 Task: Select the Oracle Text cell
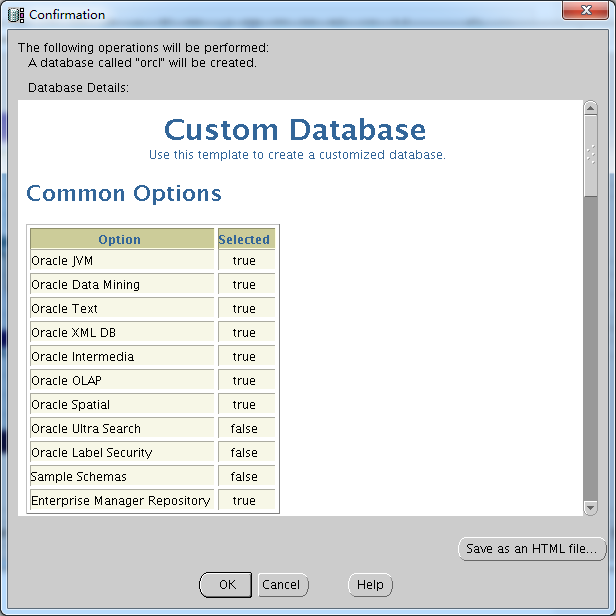pyautogui.click(x=122, y=309)
